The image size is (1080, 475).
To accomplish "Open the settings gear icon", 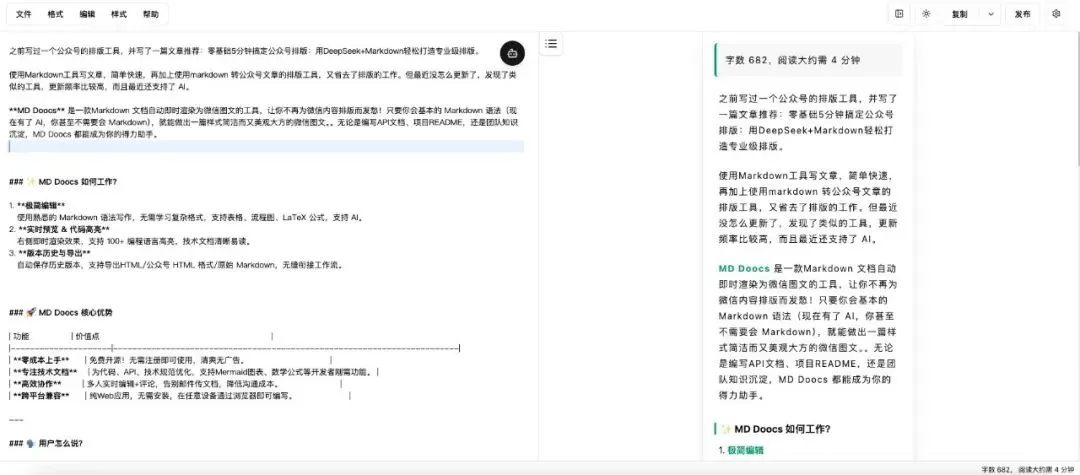I will click(1055, 14).
